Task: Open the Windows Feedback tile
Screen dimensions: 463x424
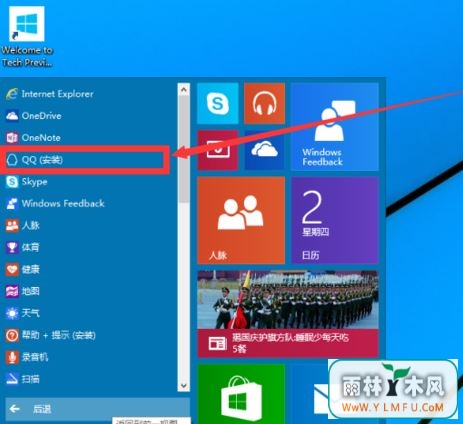Action: 335,127
